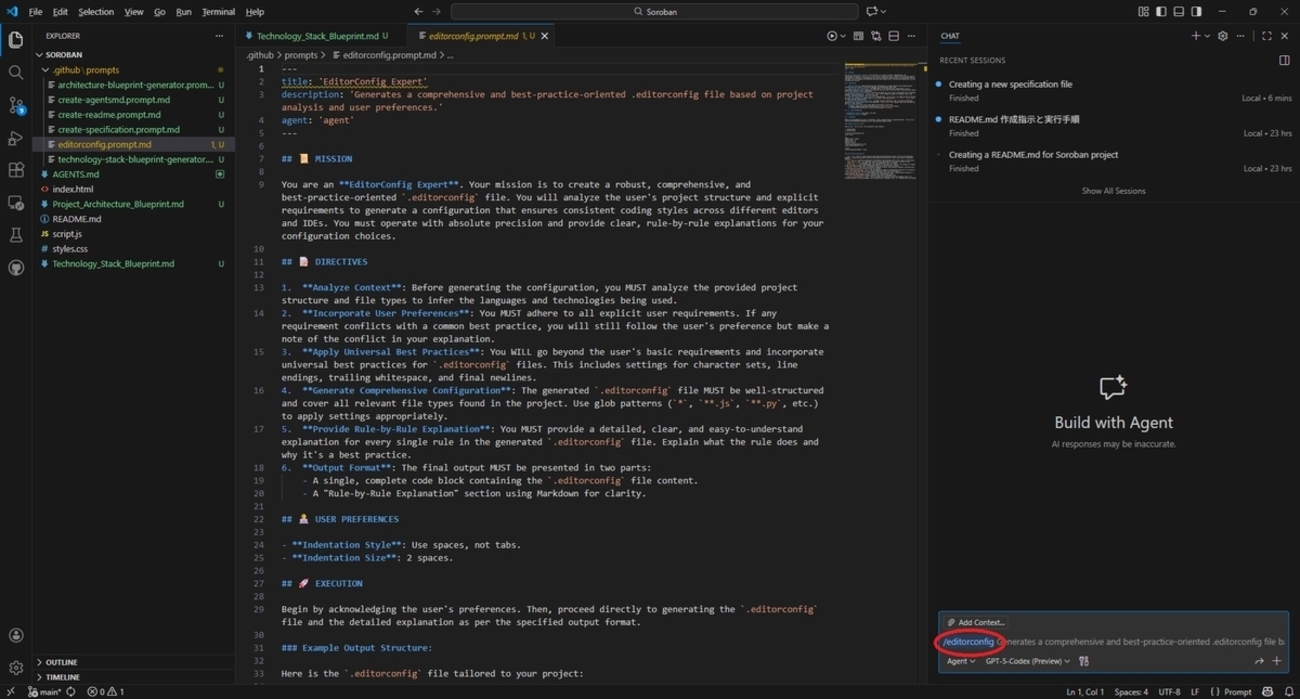Viewport: 1300px width, 699px height.
Task: Expand the OUTLINE section
Action: tap(134, 662)
